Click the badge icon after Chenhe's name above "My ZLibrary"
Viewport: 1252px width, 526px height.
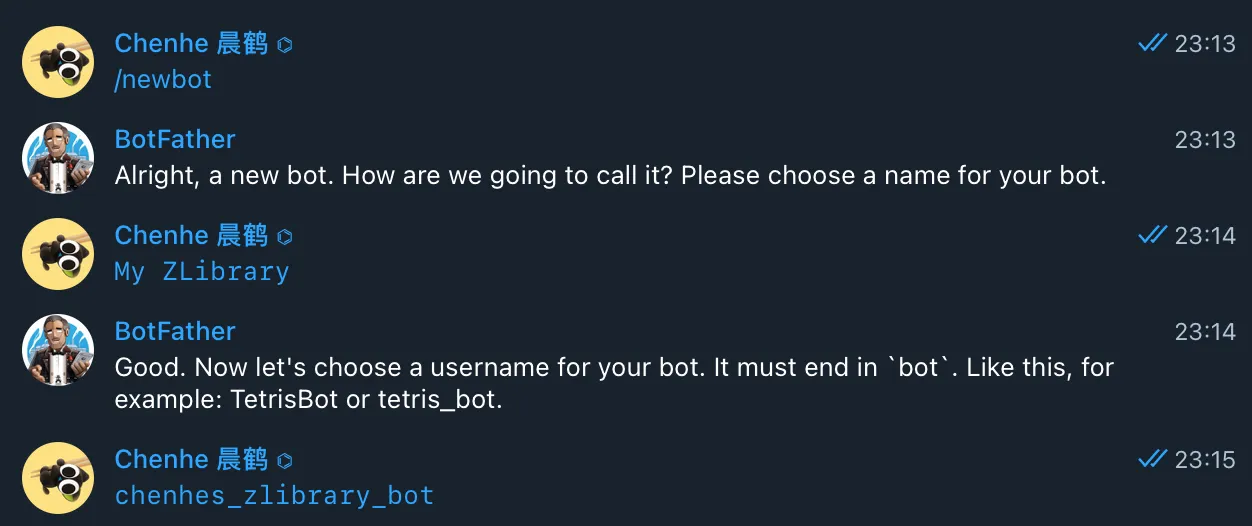tap(285, 237)
